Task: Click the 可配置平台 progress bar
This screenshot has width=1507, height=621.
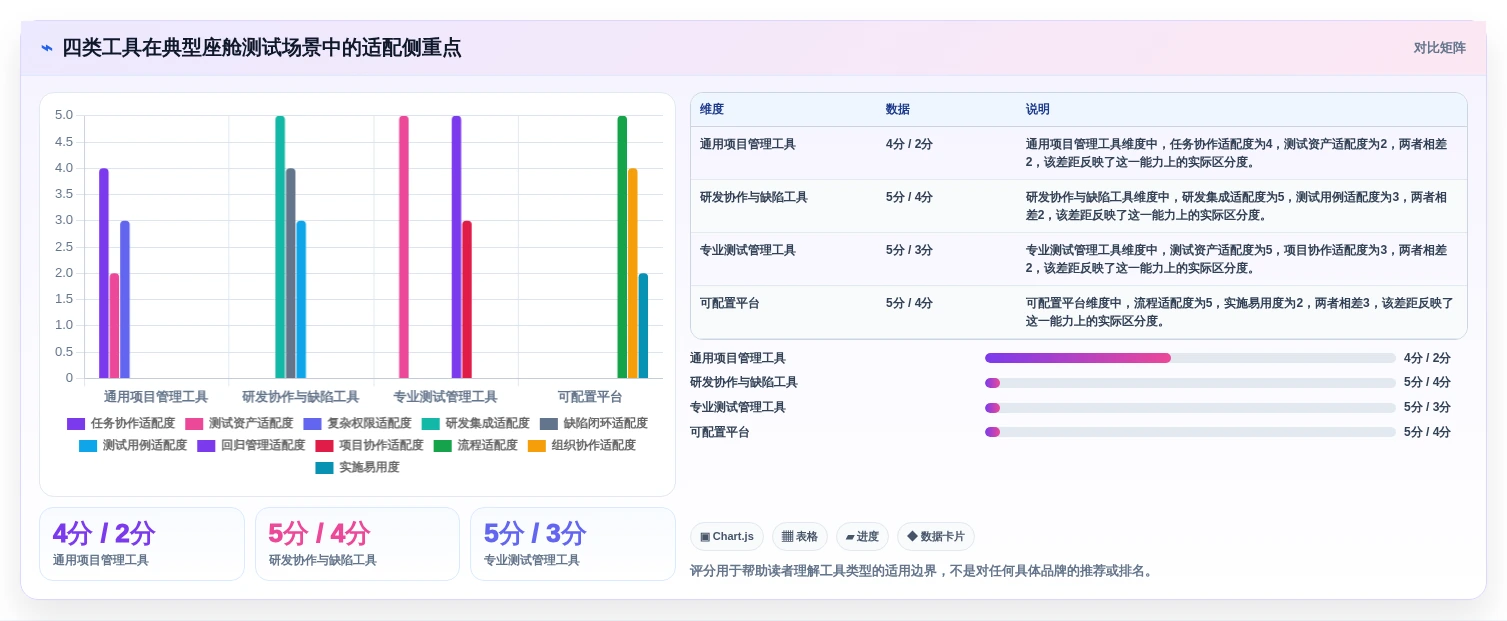Action: 1190,432
